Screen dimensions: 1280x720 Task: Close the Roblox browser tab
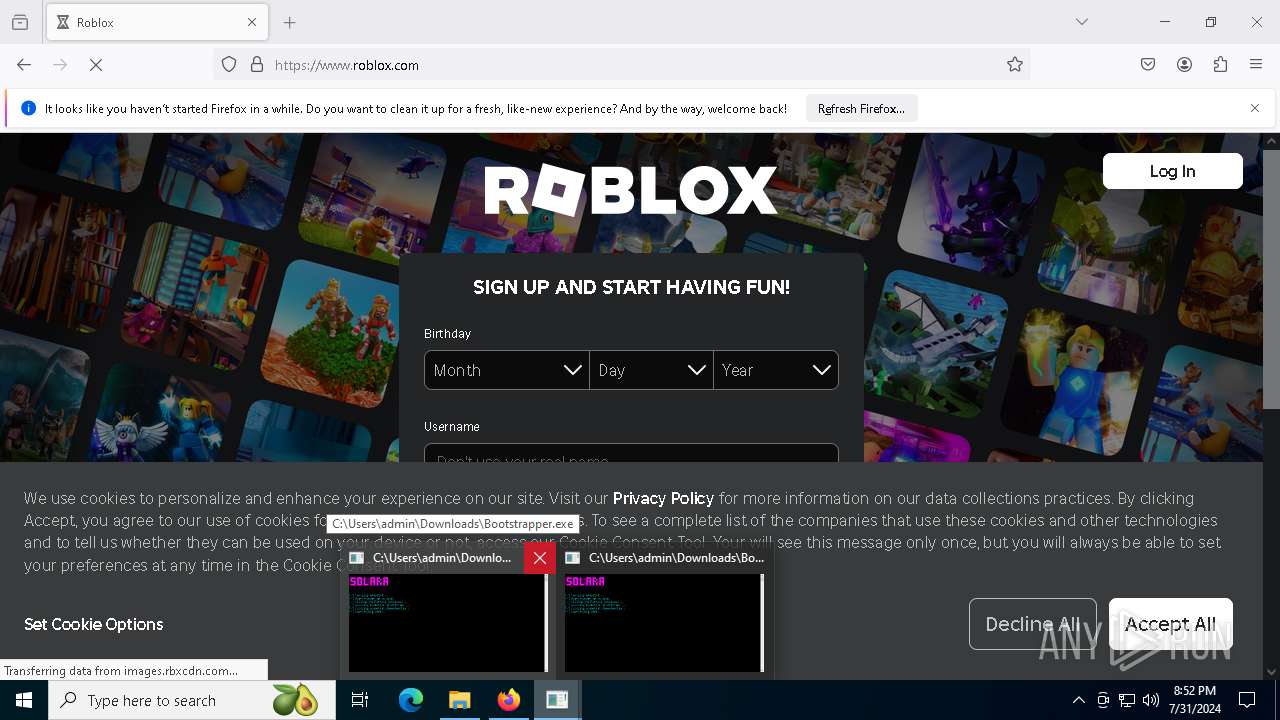252,22
